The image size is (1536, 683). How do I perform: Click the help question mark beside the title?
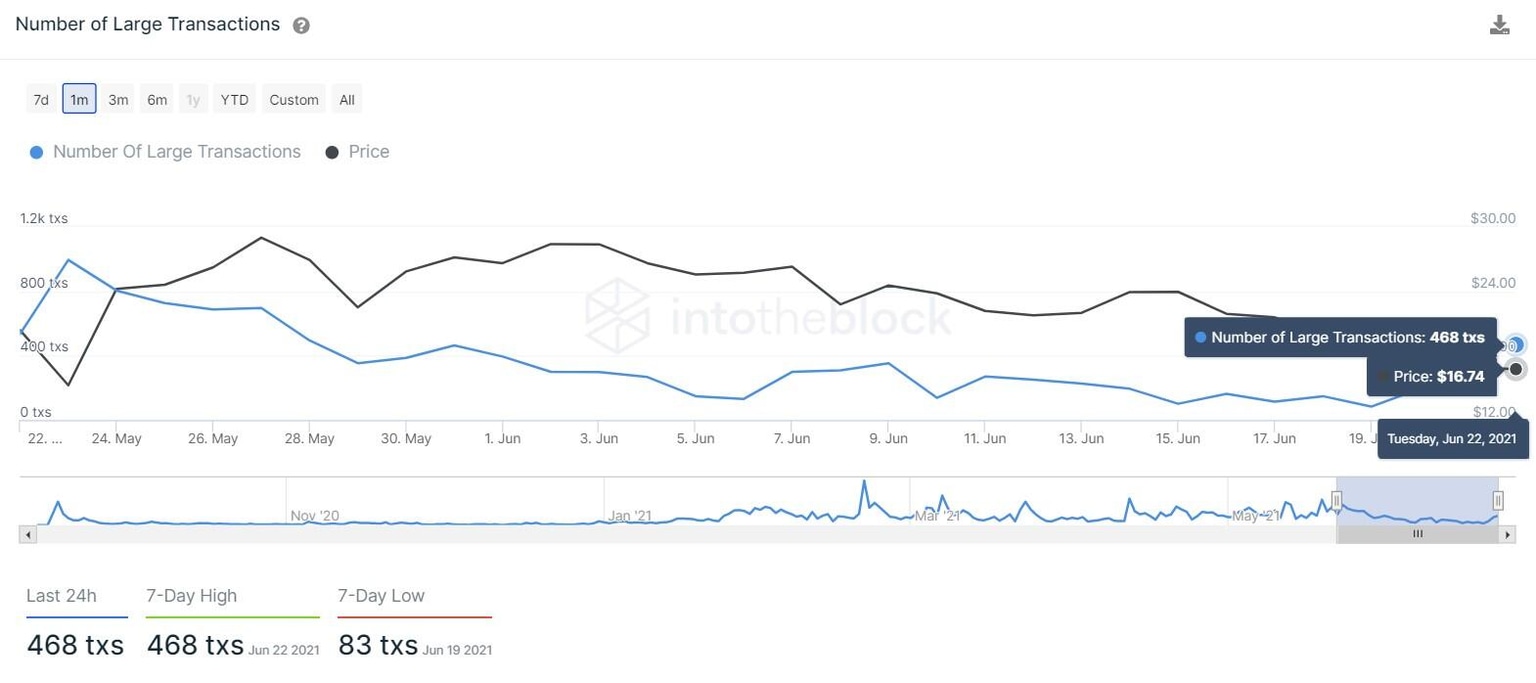[x=300, y=25]
